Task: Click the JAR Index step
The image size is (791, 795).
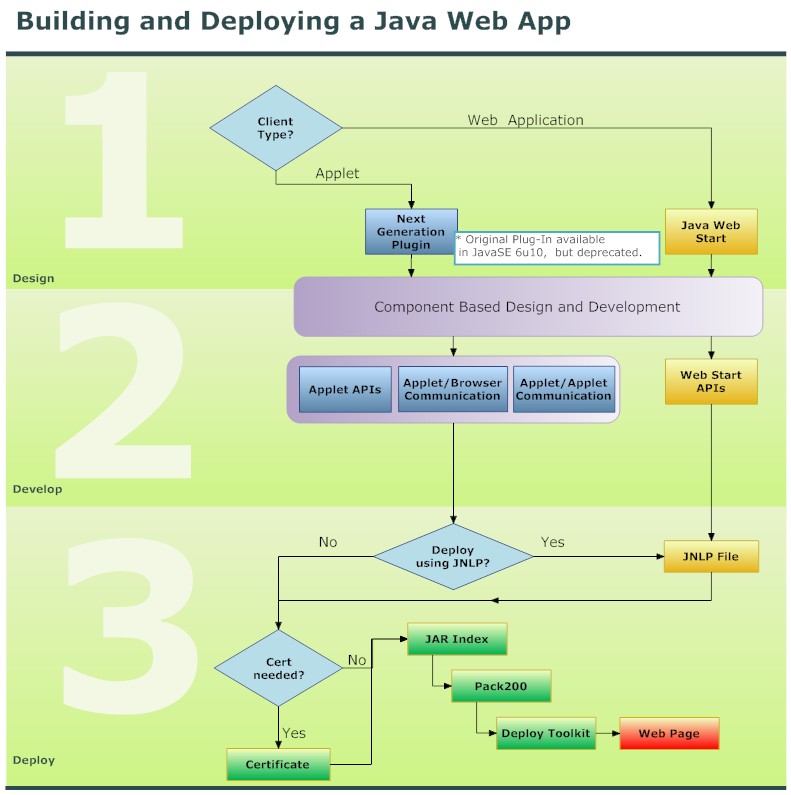Action: click(456, 639)
